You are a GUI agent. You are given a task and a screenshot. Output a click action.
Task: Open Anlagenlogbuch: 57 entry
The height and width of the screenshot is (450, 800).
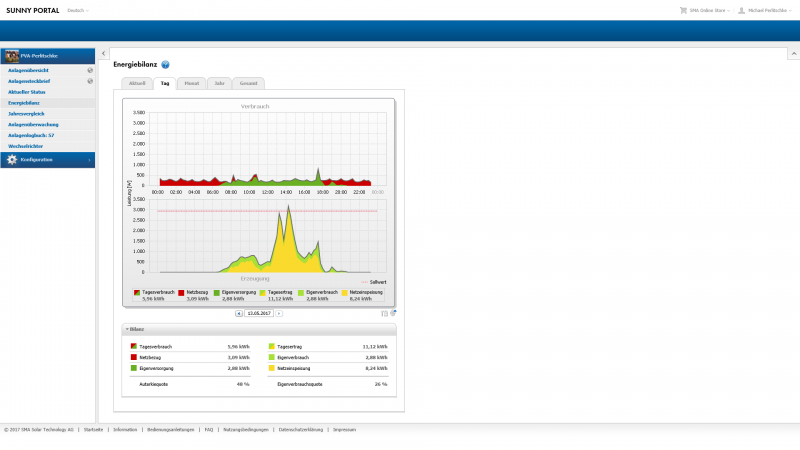tap(31, 135)
